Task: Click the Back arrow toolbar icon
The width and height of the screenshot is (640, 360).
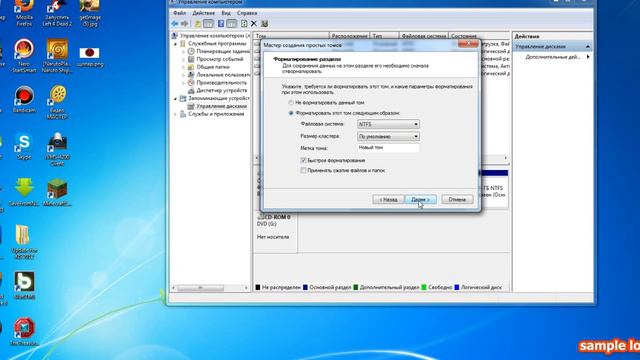Action: 175,24
